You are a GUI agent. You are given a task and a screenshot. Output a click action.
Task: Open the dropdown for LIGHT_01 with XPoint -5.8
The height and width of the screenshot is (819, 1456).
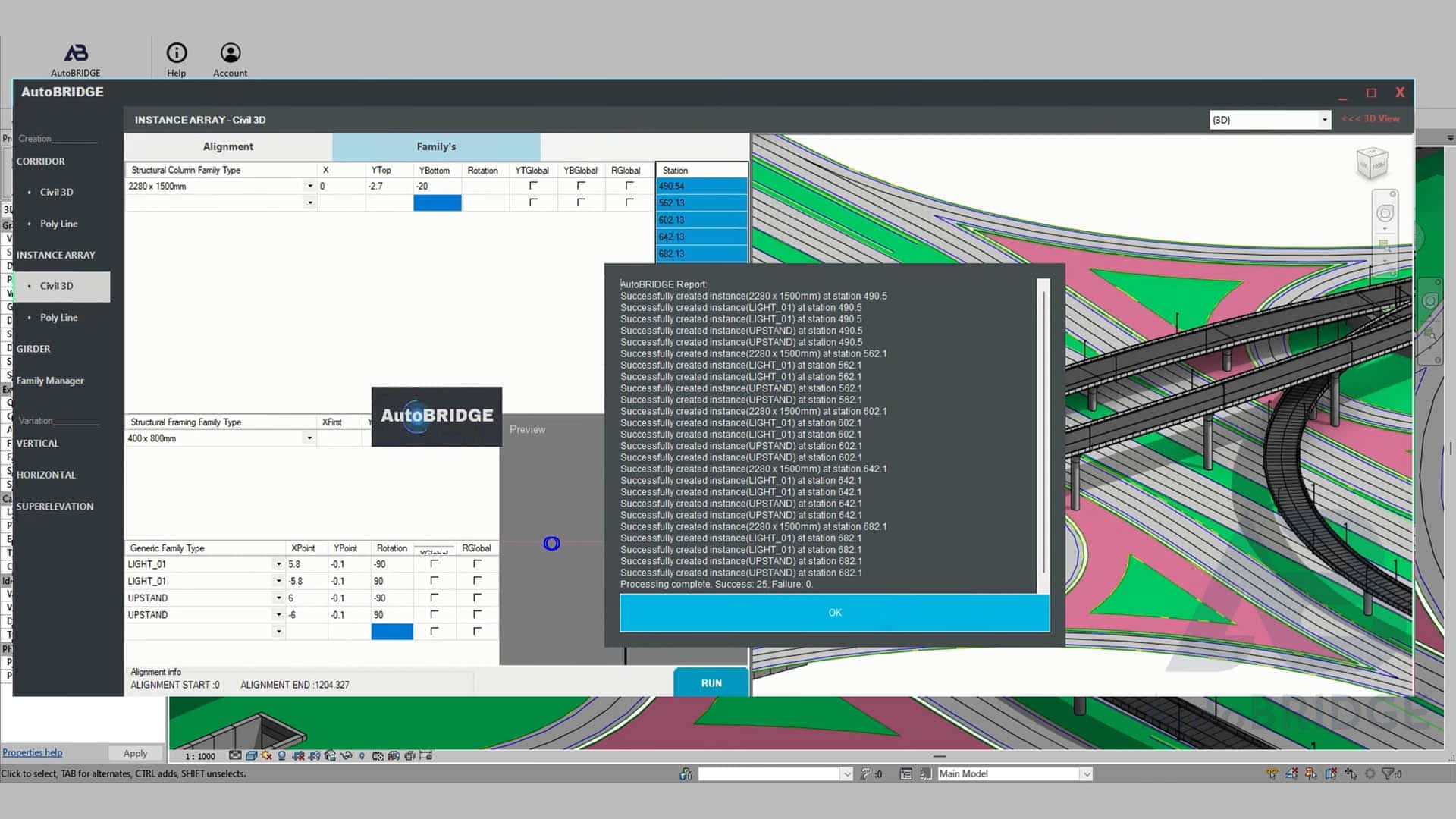pyautogui.click(x=278, y=581)
